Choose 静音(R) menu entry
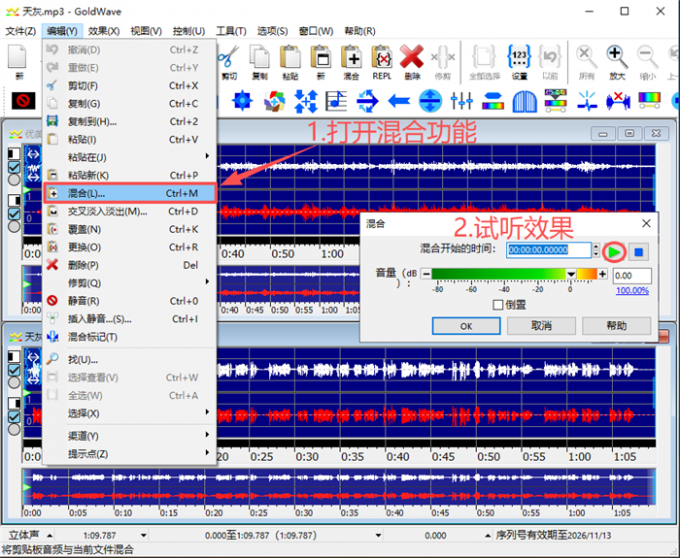 130,301
